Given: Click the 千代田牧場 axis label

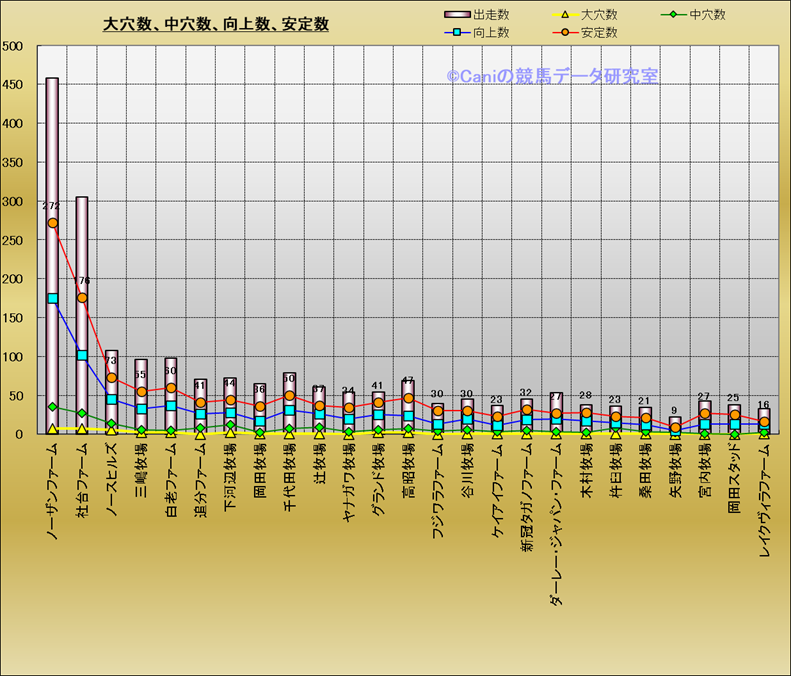Looking at the screenshot, I should (x=290, y=476).
